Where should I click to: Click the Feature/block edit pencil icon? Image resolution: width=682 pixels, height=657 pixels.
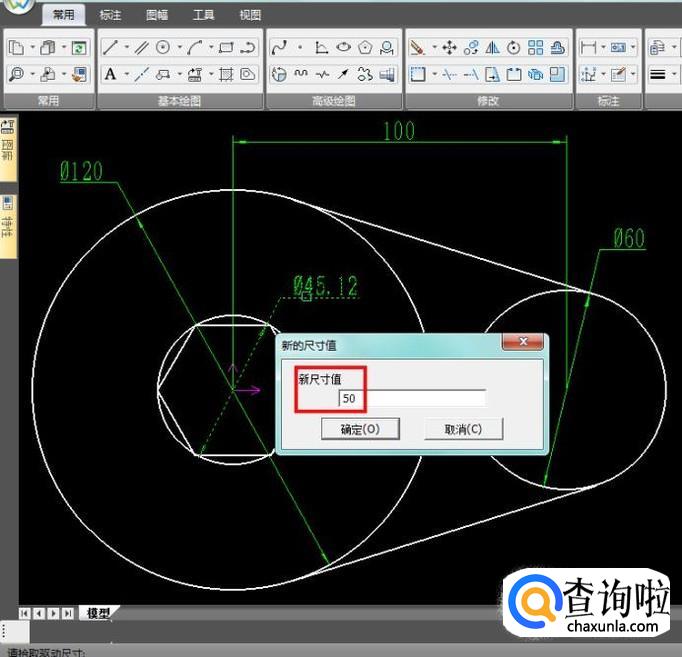[x=618, y=74]
